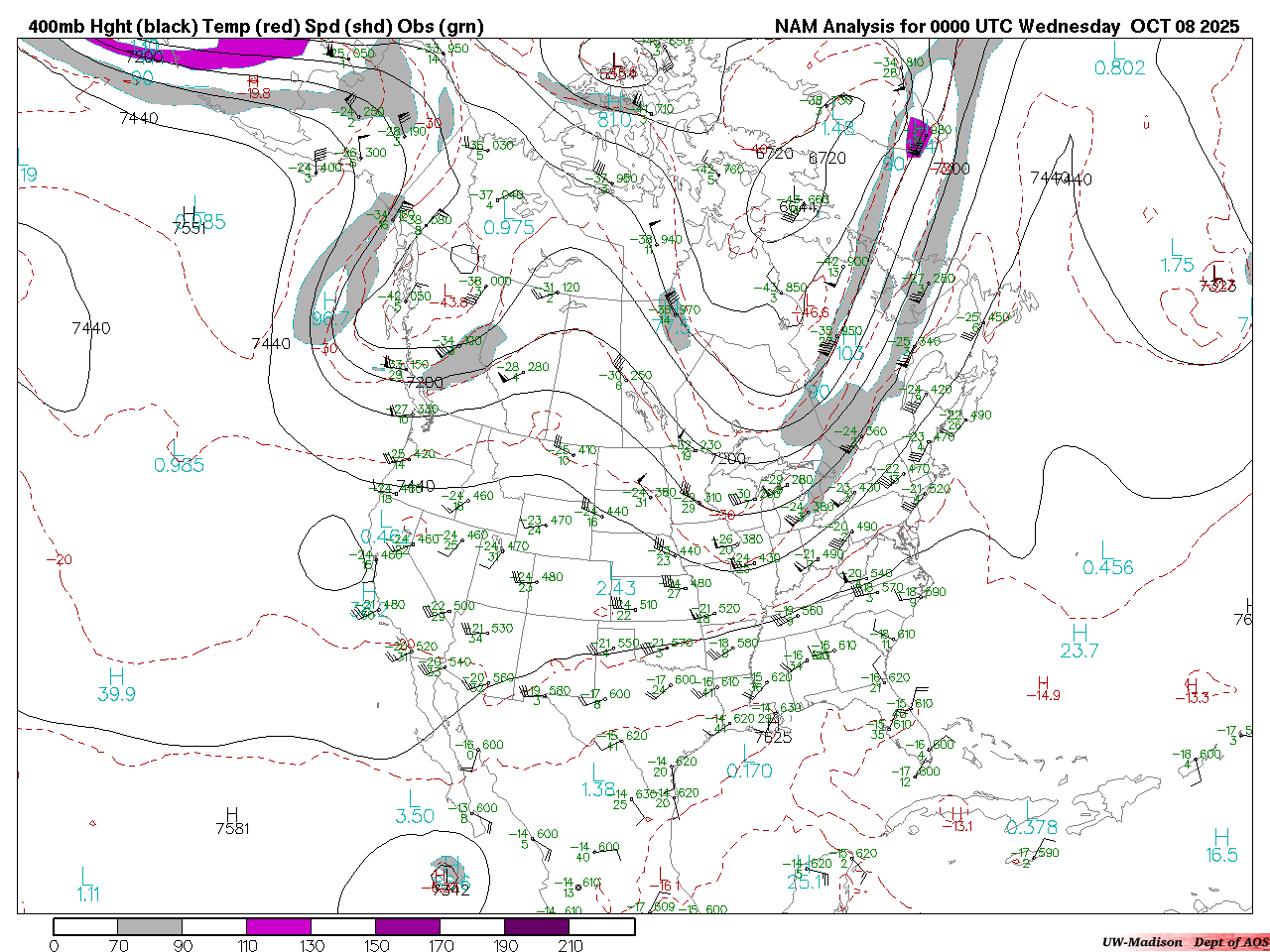This screenshot has height=952, width=1270.
Task: Click the cyan L marker labeled 0.170
Action: coord(747,753)
